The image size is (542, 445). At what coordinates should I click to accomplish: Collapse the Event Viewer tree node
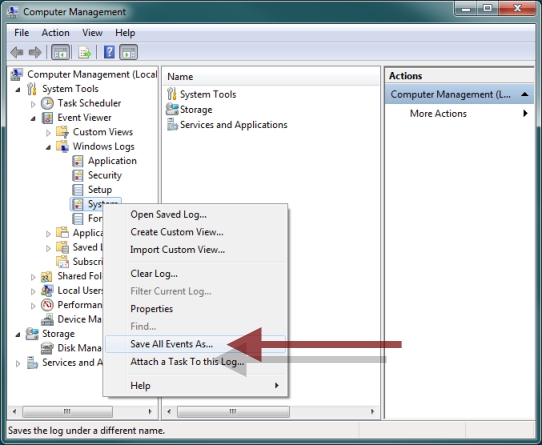pyautogui.click(x=33, y=118)
